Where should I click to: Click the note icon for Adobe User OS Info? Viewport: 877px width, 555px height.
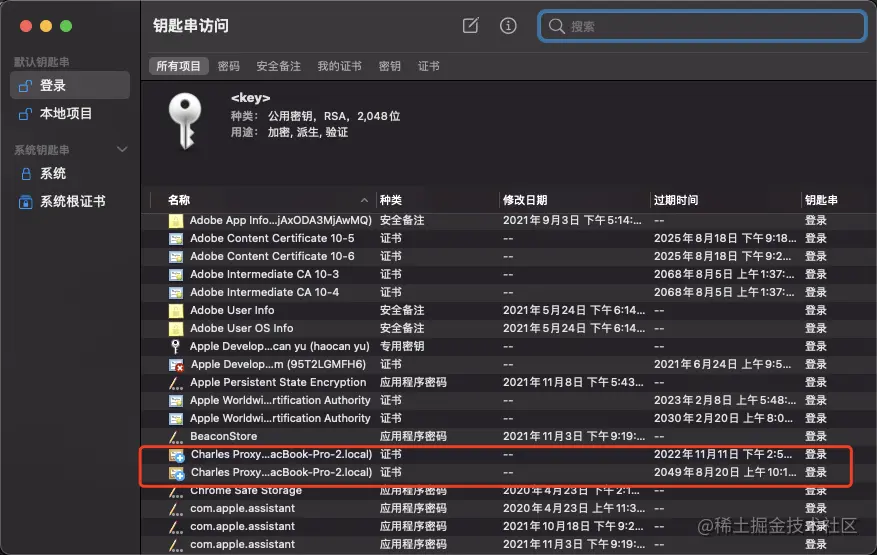coord(176,328)
